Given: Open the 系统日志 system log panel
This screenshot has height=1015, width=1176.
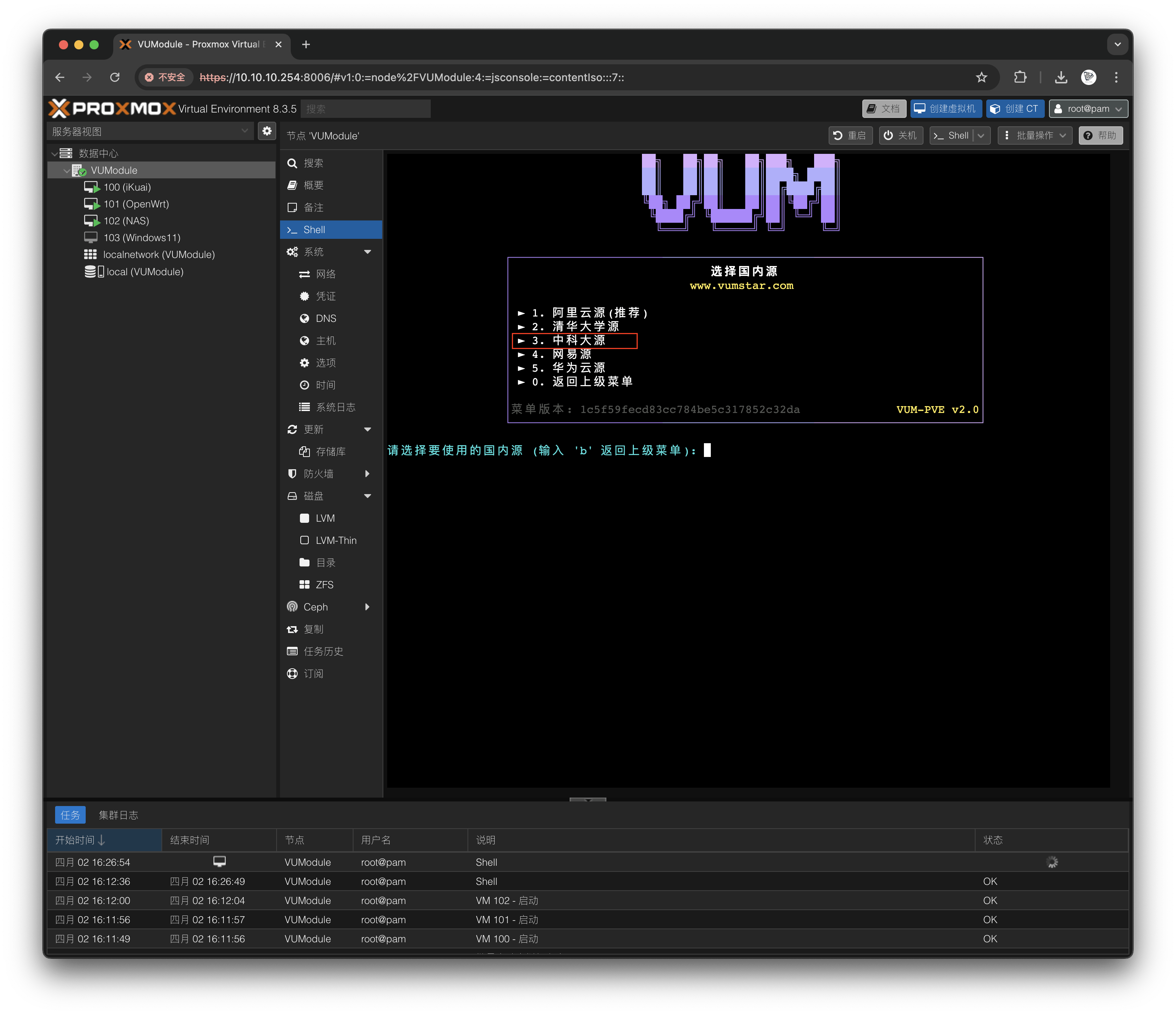Looking at the screenshot, I should tap(336, 406).
